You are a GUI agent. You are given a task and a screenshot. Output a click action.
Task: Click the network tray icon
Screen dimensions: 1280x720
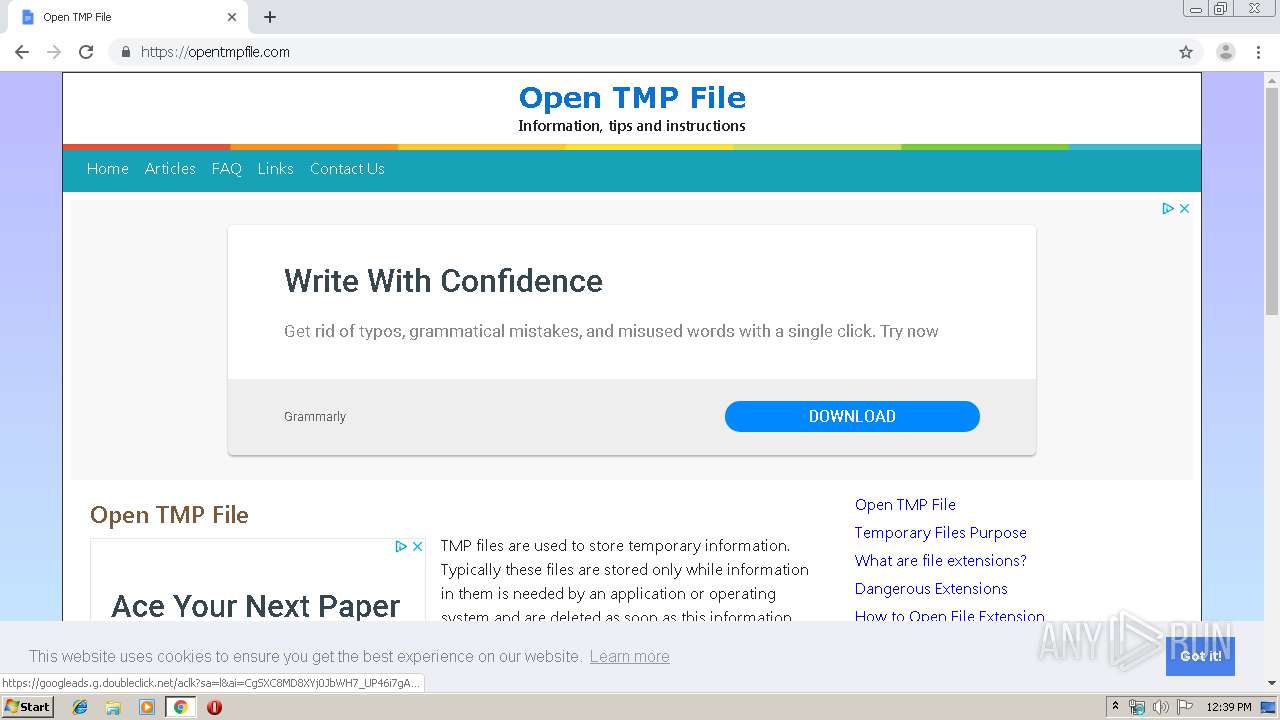click(x=1137, y=707)
